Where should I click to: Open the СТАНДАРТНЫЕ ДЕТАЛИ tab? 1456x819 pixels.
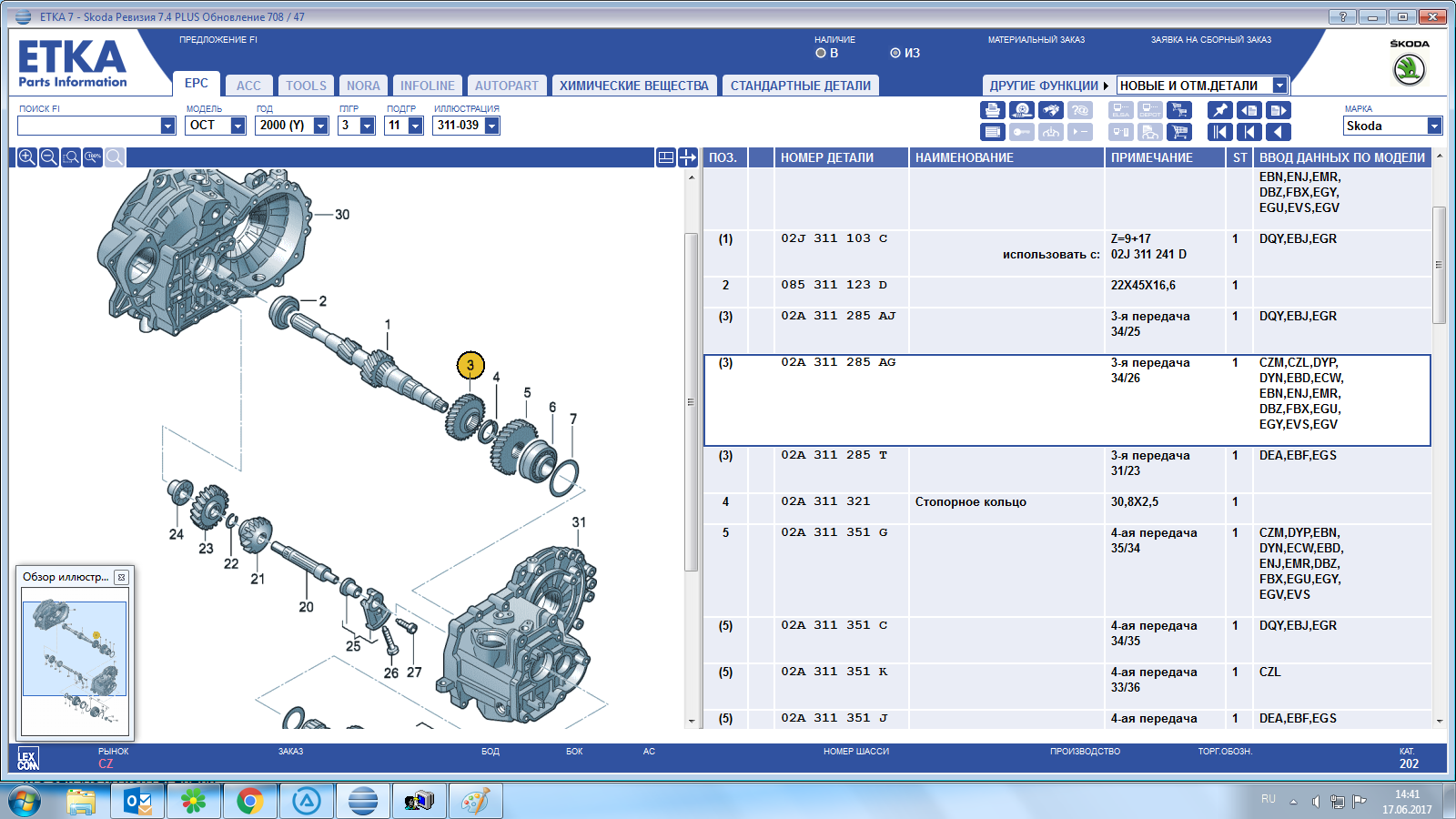[x=800, y=86]
